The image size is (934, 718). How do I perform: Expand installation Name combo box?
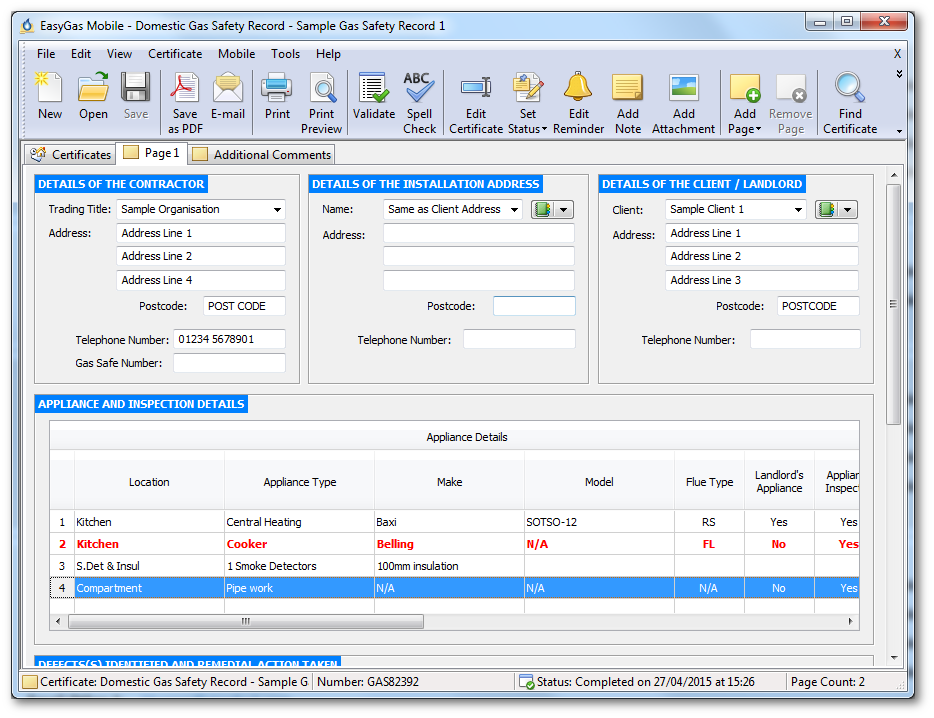click(514, 210)
